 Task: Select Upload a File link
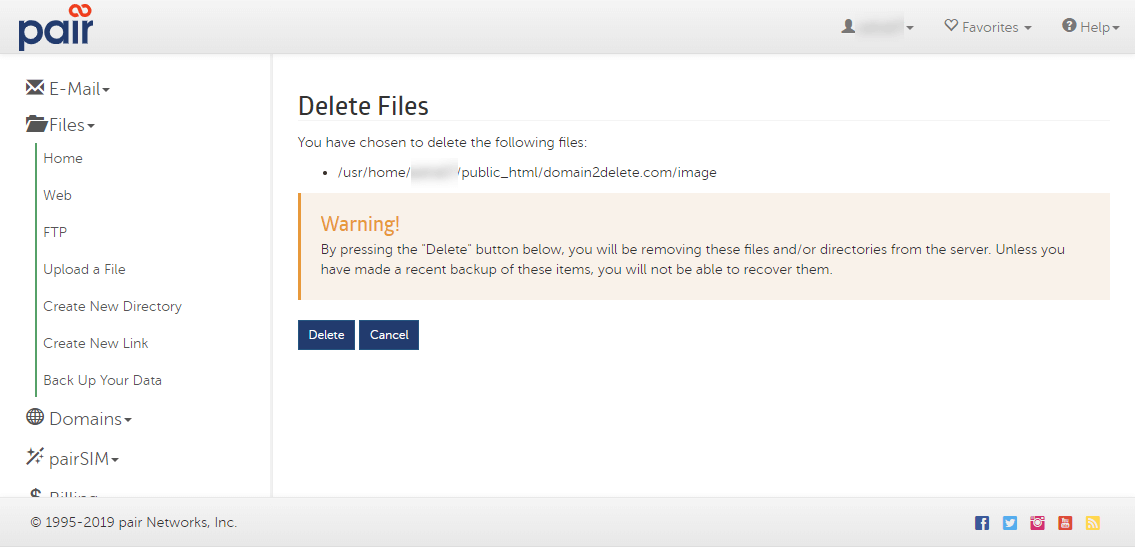[x=84, y=269]
